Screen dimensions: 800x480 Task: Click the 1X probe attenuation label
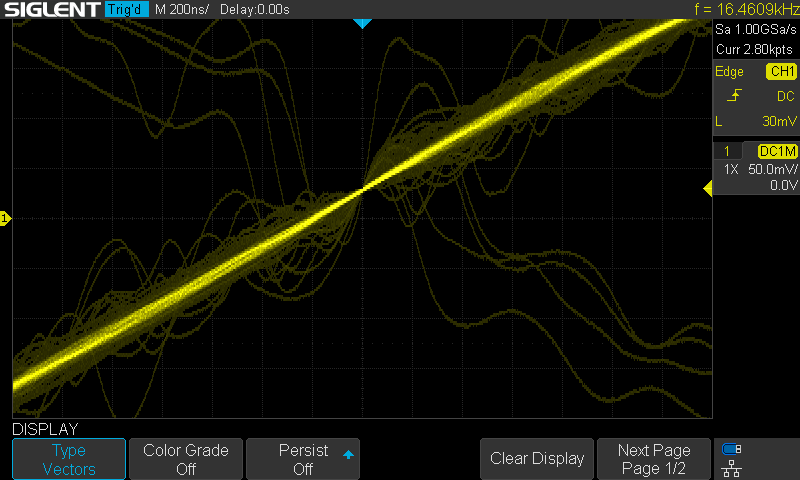(x=731, y=169)
